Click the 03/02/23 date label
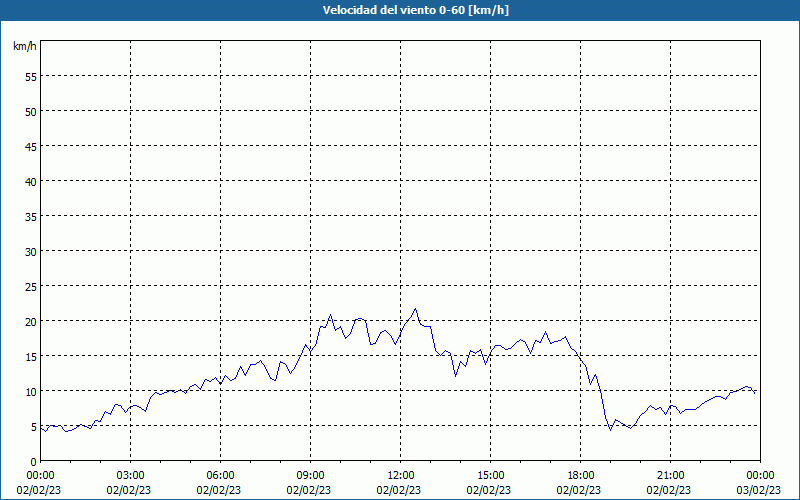The width and height of the screenshot is (800, 500). pos(759,490)
